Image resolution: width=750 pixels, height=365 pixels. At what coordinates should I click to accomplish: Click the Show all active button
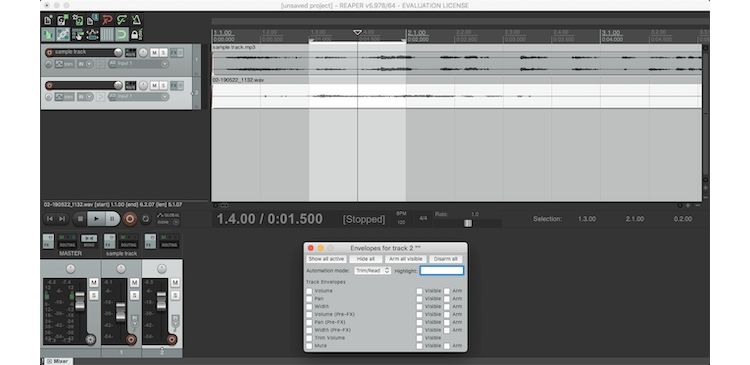[x=326, y=259]
